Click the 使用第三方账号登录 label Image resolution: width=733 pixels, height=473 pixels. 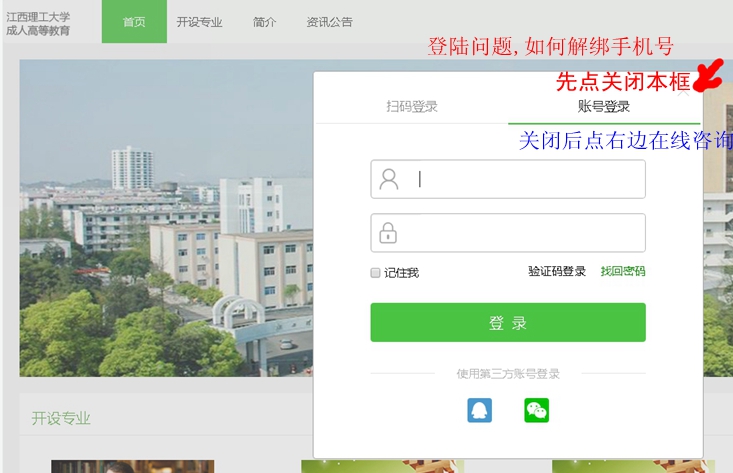tap(508, 374)
